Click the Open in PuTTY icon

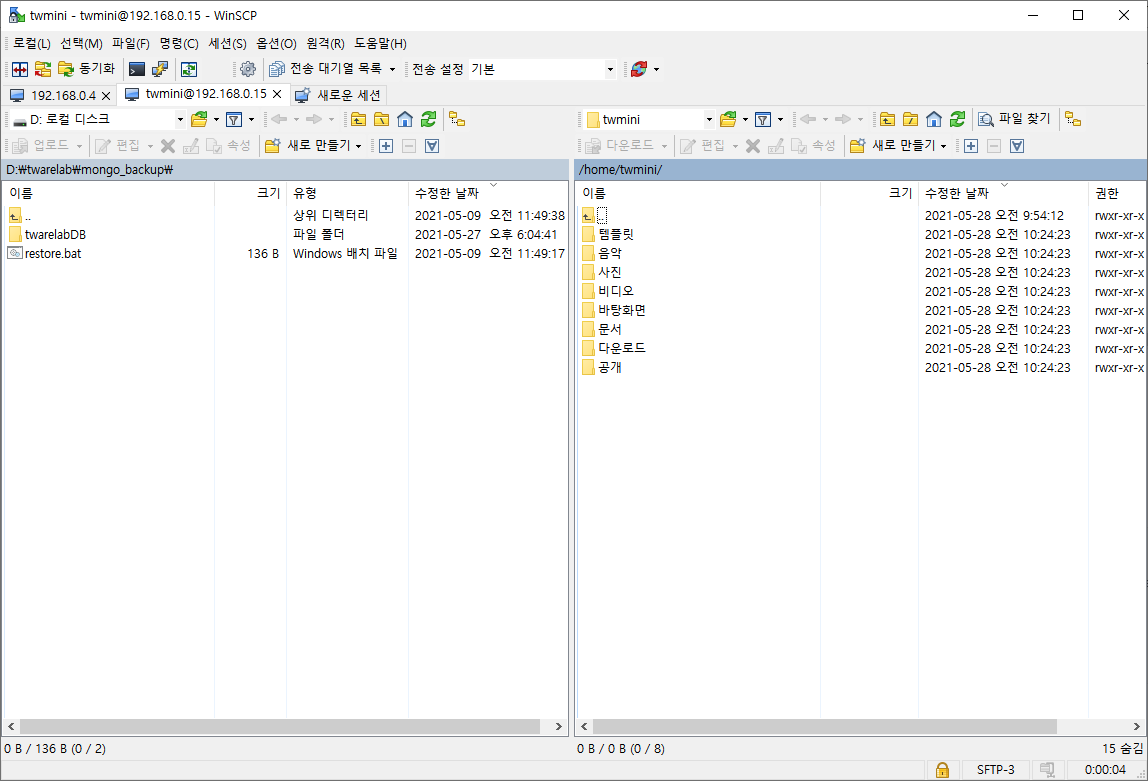(x=160, y=69)
